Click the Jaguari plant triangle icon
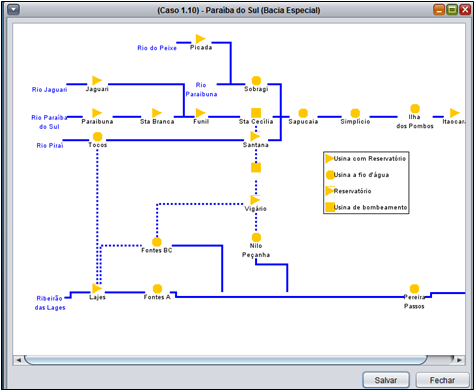476x392 pixels. click(x=97, y=80)
